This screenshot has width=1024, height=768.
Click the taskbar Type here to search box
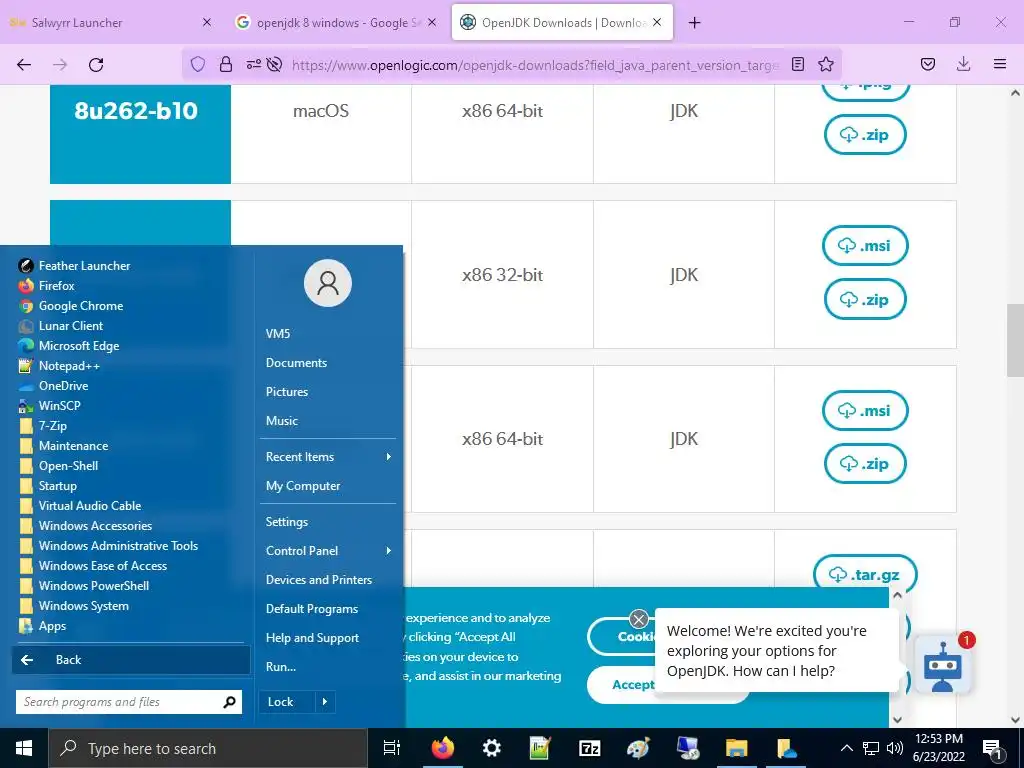click(x=208, y=748)
